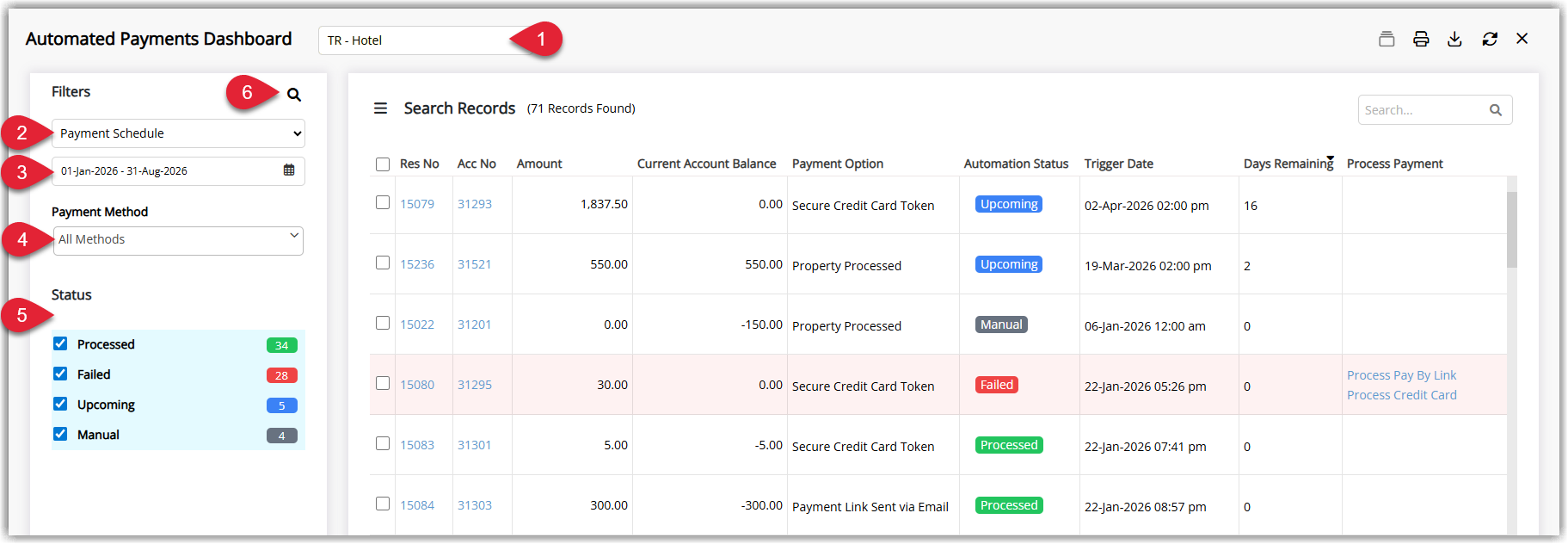Sort by Current Account Balance header

707,164
